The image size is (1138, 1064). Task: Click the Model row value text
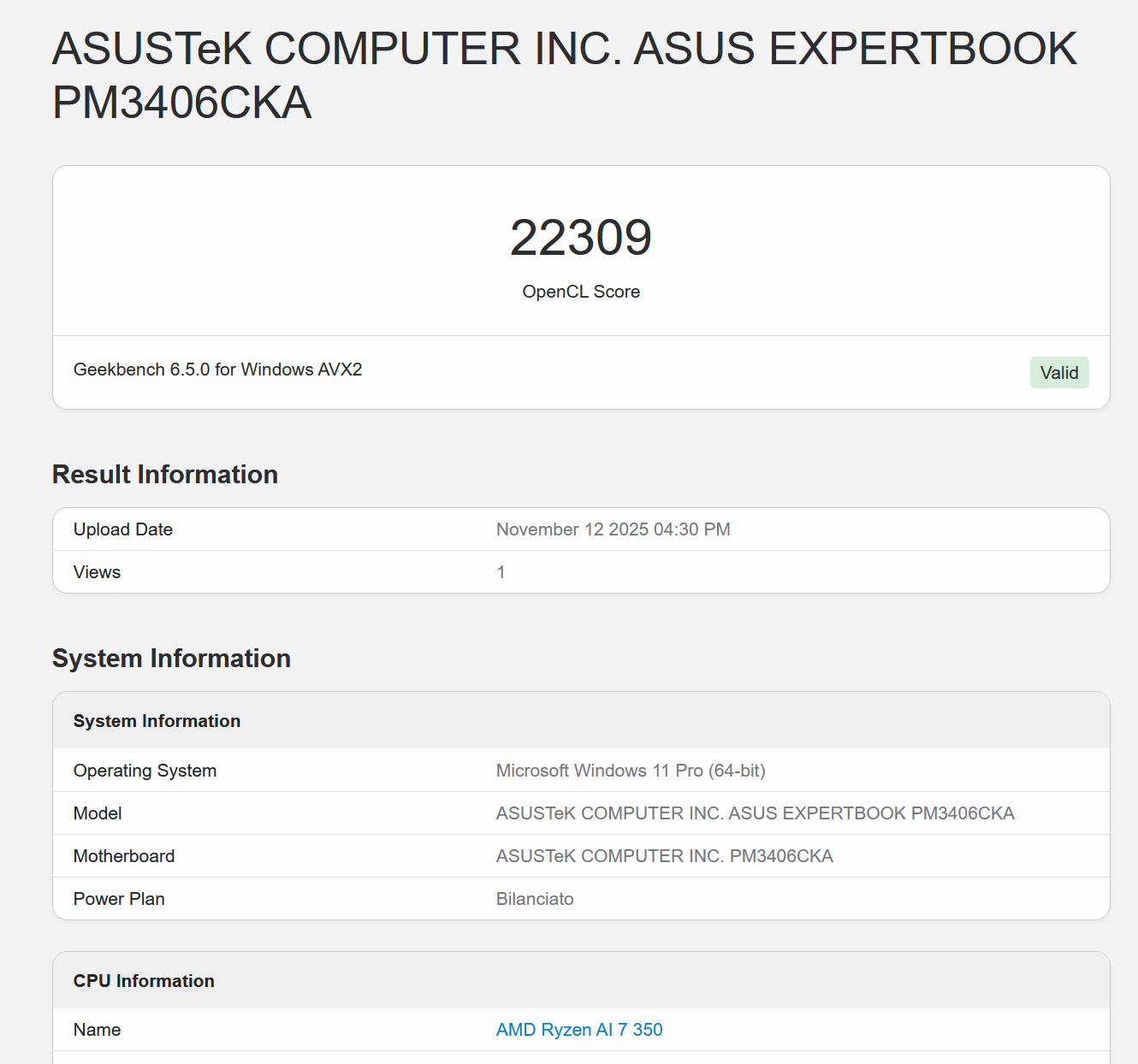click(755, 813)
